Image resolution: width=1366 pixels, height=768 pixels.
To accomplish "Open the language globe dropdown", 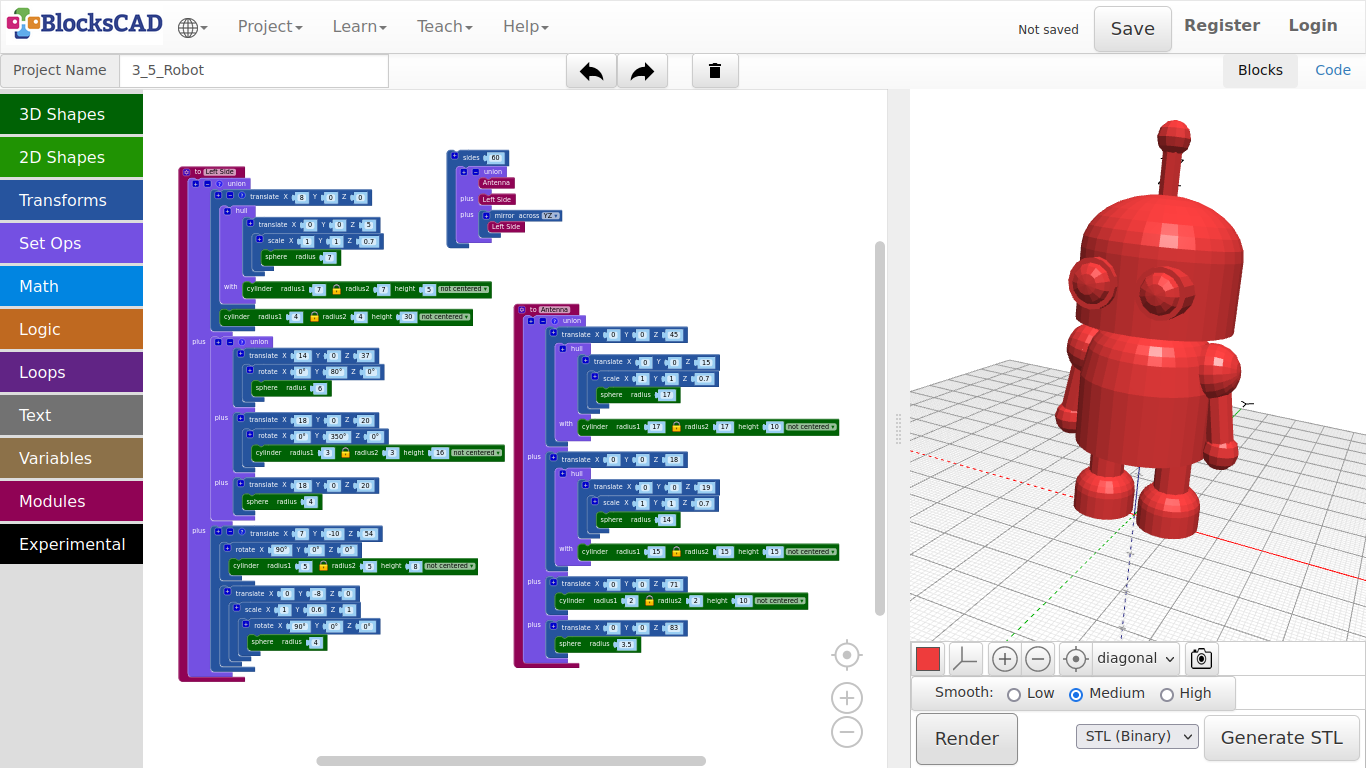I will pyautogui.click(x=192, y=28).
